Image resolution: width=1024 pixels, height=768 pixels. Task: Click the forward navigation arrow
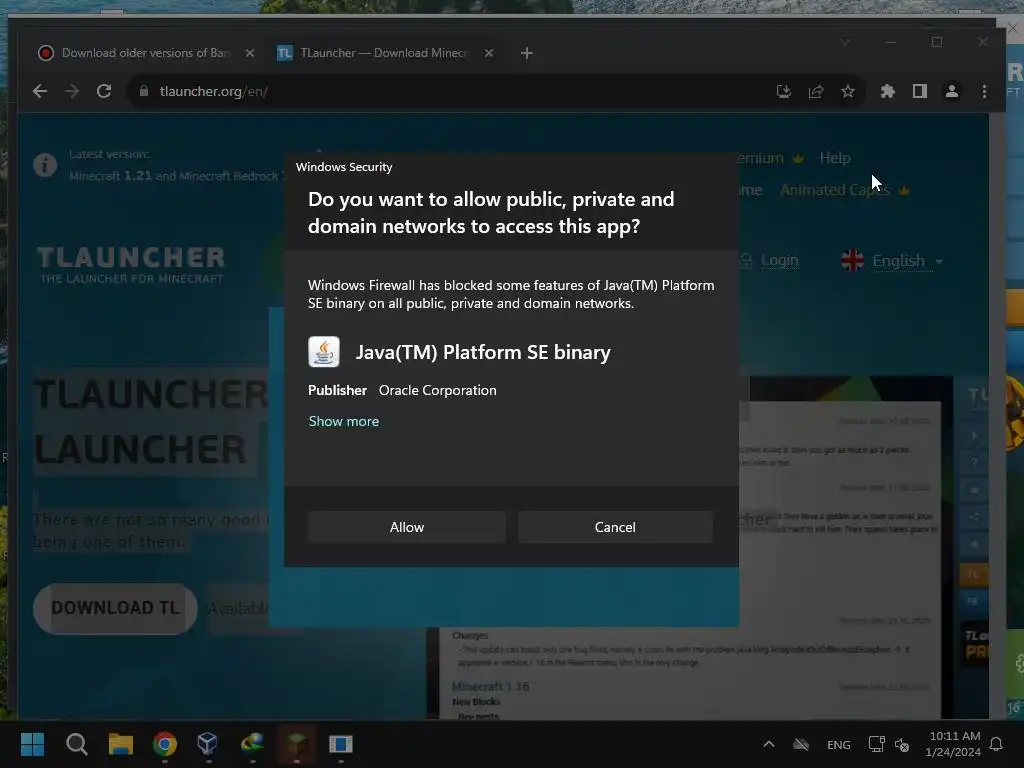72,91
